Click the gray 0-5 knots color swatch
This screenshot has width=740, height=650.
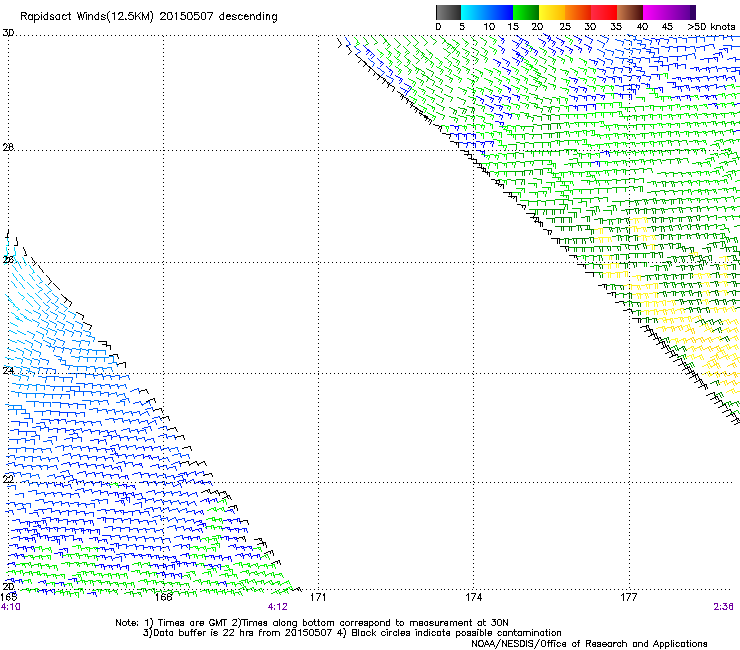(448, 12)
